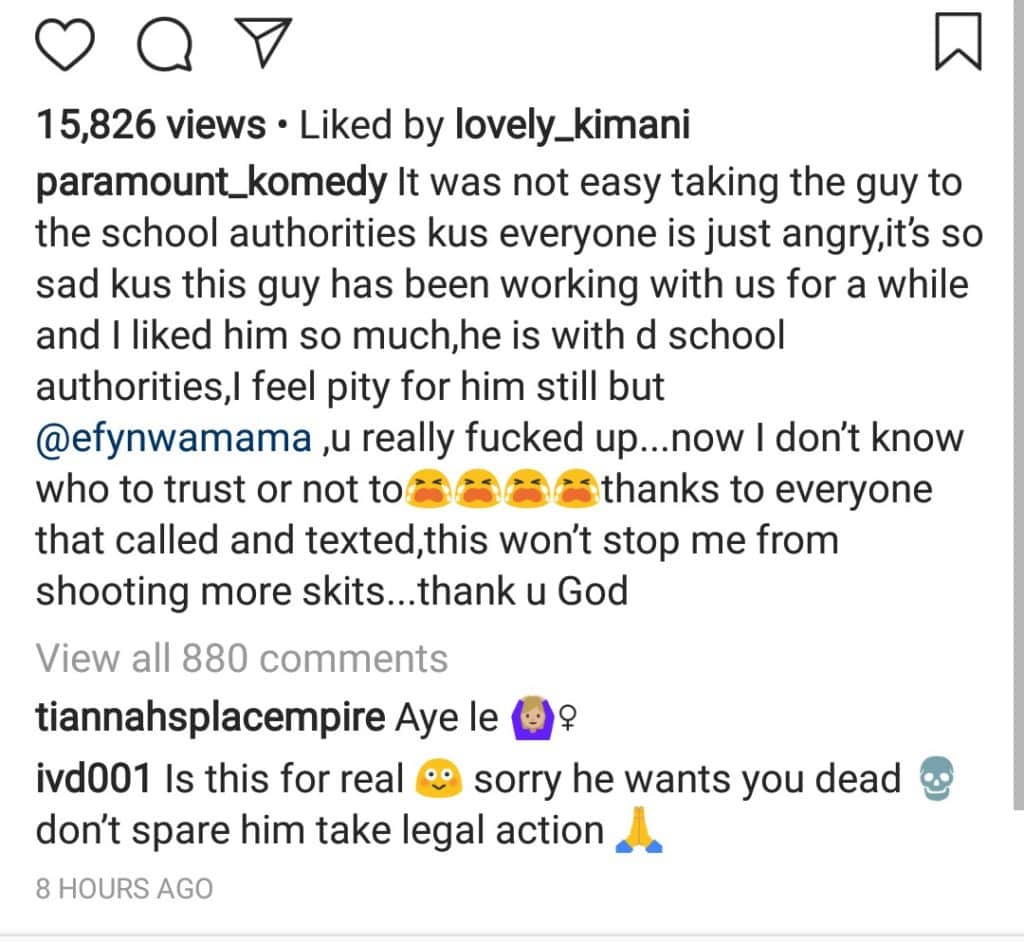This screenshot has height=942, width=1024.
Task: Expand View all 880 comments
Action: point(242,658)
